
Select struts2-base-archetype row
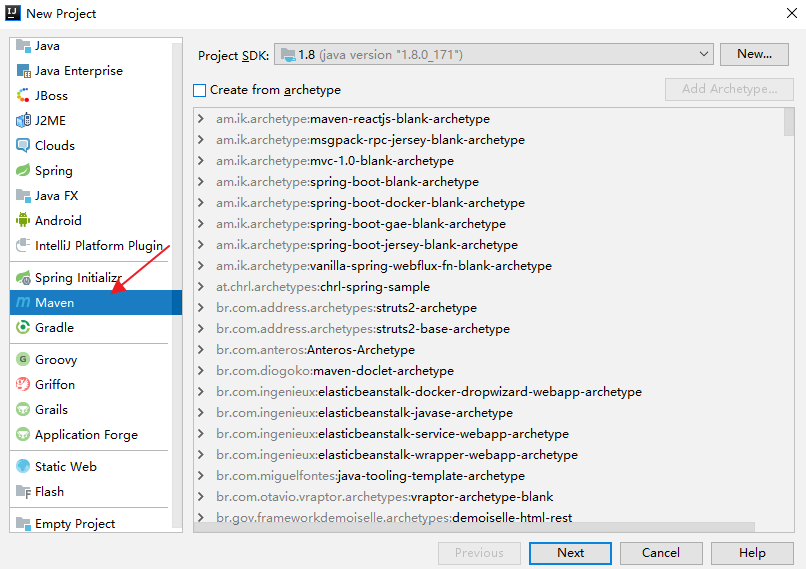tap(363, 329)
